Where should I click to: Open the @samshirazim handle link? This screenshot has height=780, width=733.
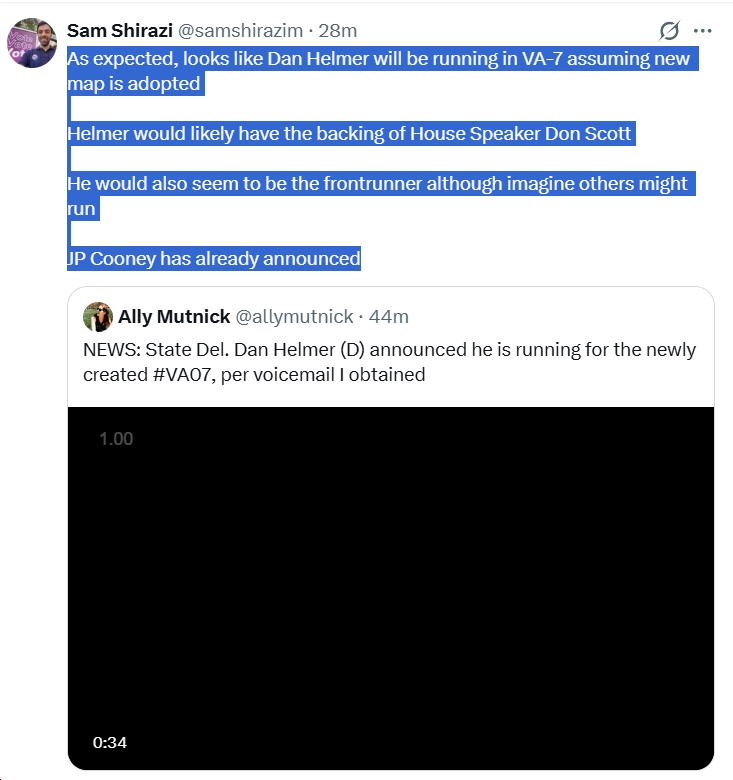click(240, 31)
